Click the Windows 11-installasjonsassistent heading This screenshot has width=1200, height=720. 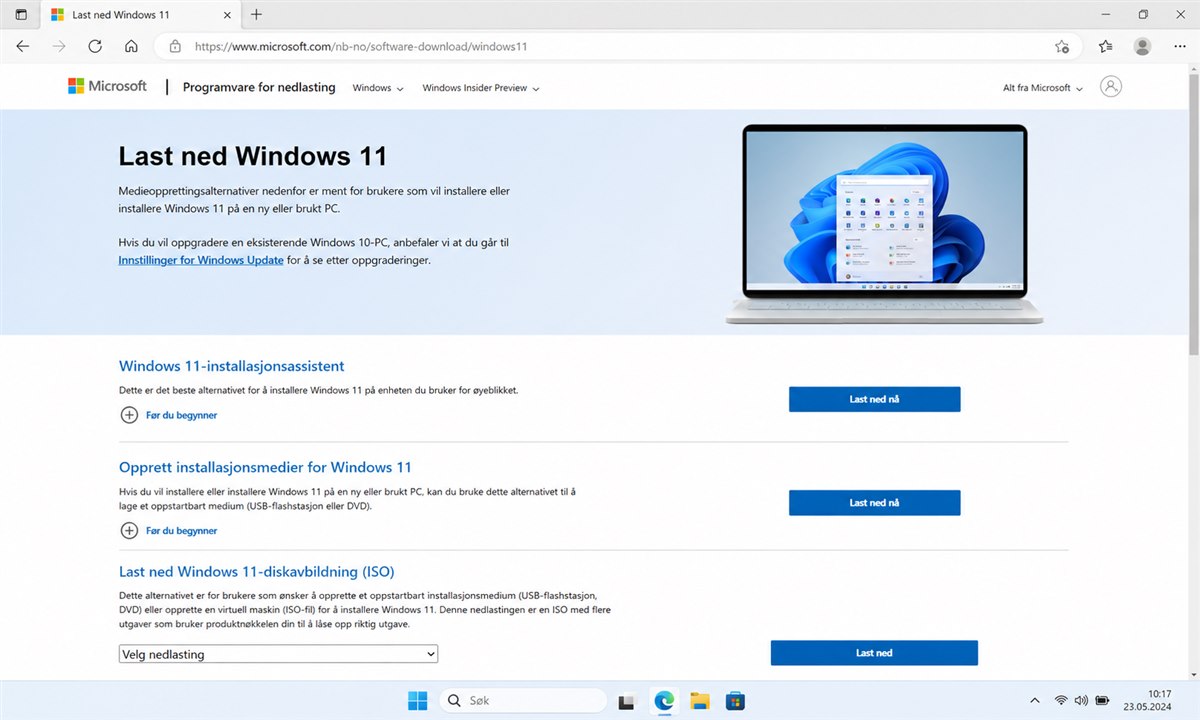pos(232,366)
